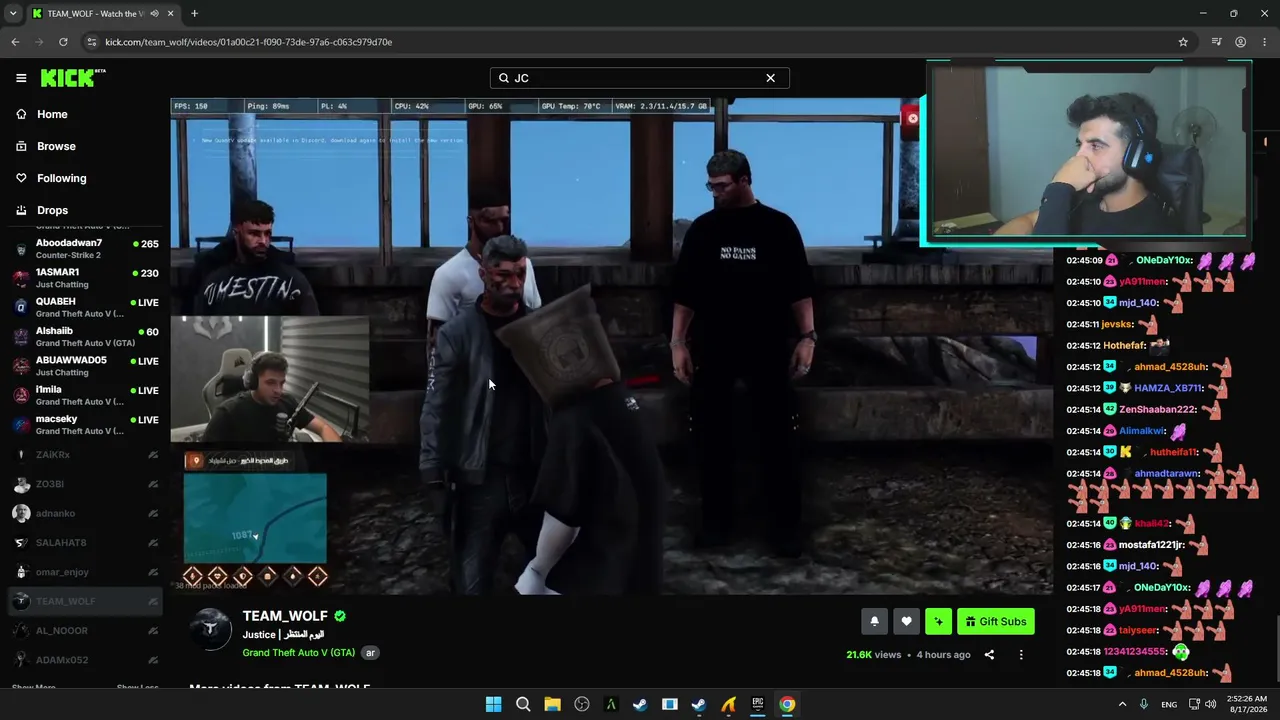1280x720 pixels.
Task: Open mostafa1221jr chat username
Action: point(1151,545)
